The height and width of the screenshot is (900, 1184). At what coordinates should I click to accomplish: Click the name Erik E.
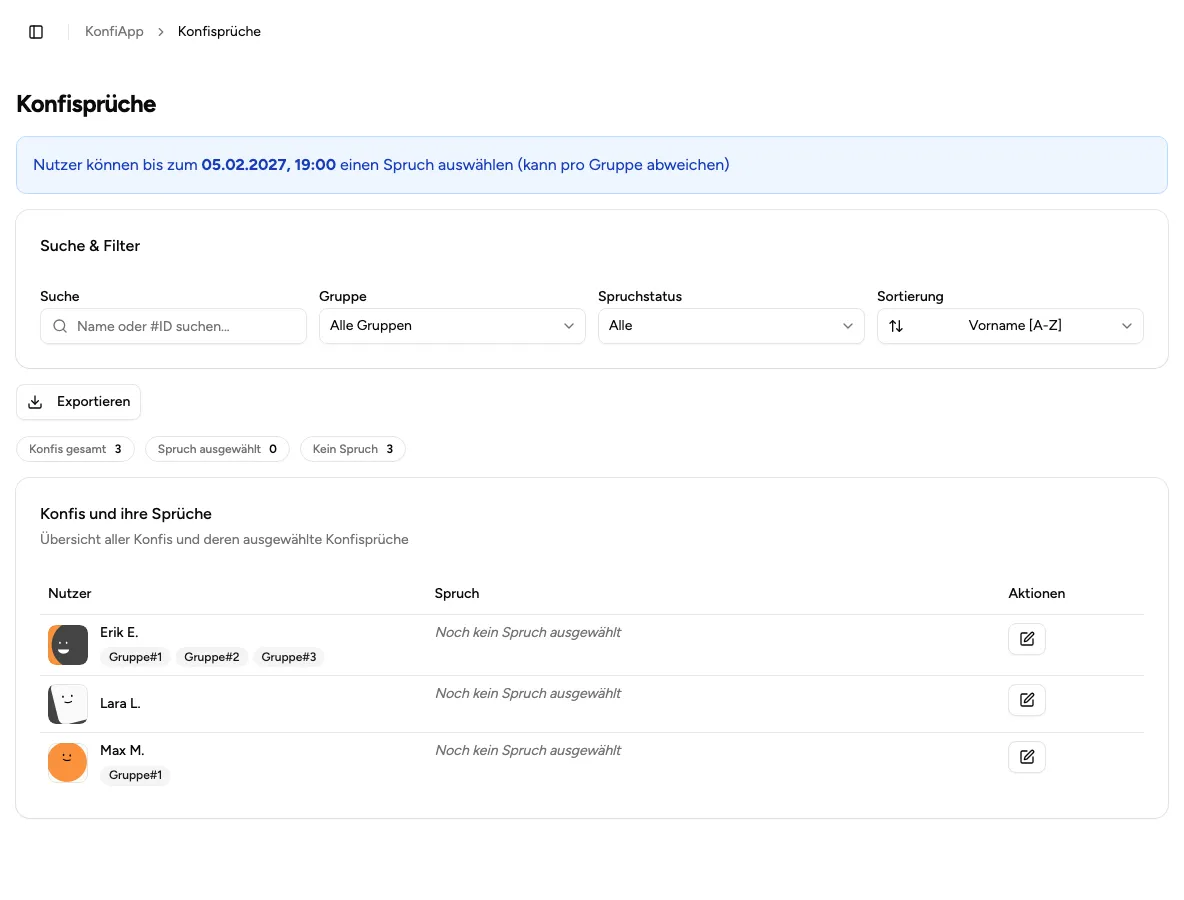pyautogui.click(x=119, y=633)
